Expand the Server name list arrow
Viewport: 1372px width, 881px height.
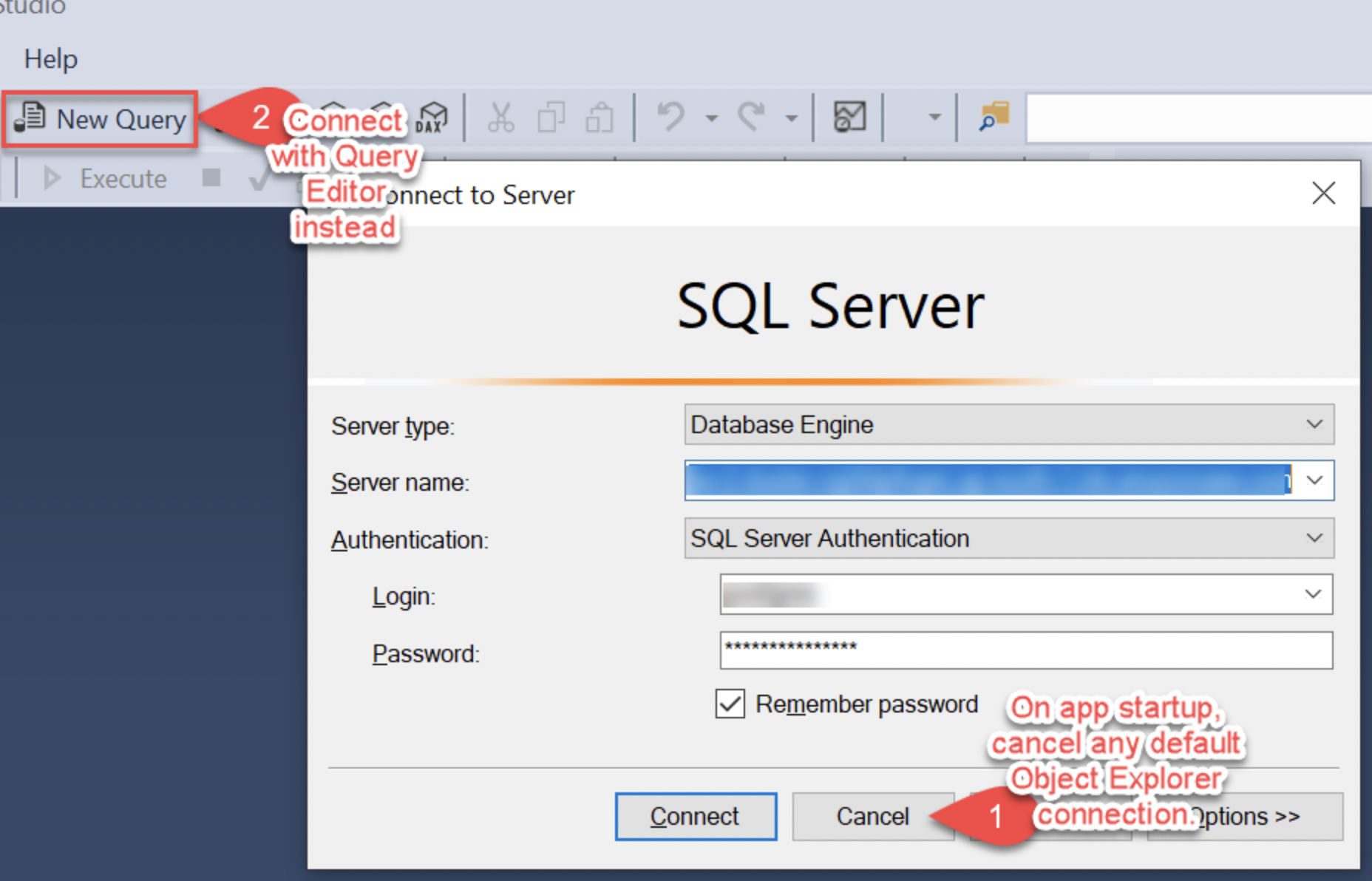tap(1314, 480)
